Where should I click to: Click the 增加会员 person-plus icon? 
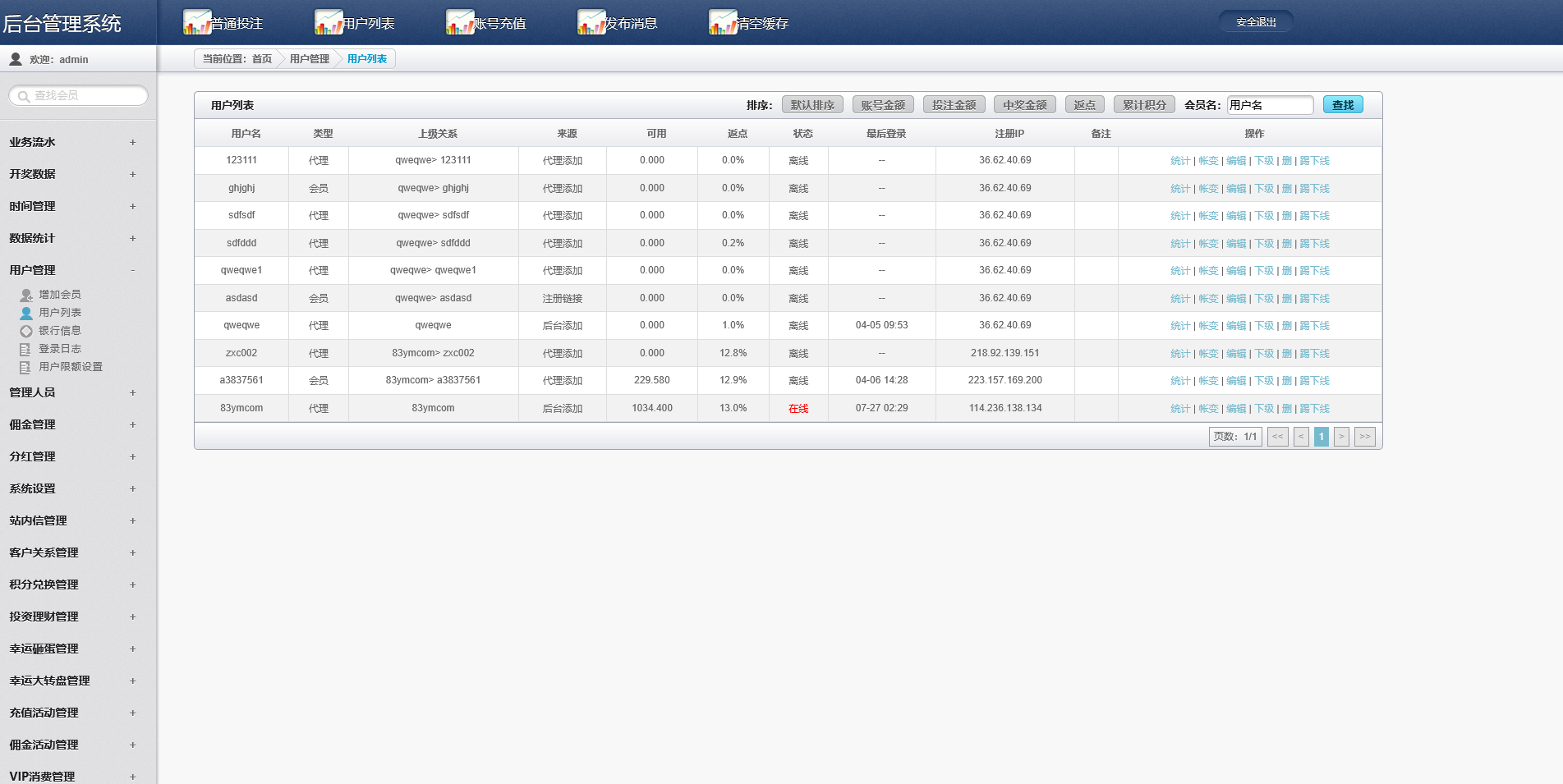26,295
